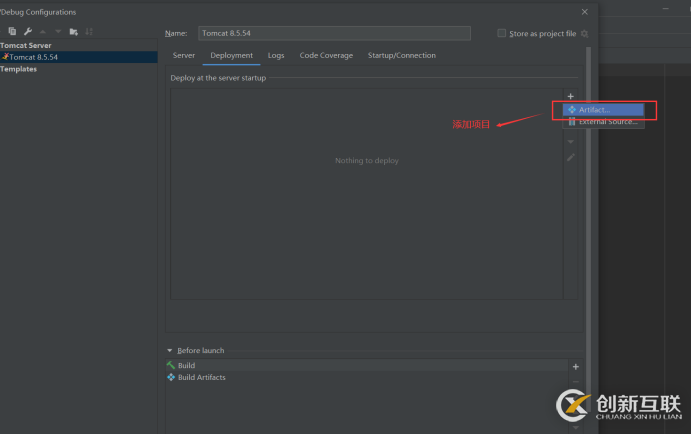691x434 pixels.
Task: Open the Code Coverage tab
Action: click(x=326, y=56)
